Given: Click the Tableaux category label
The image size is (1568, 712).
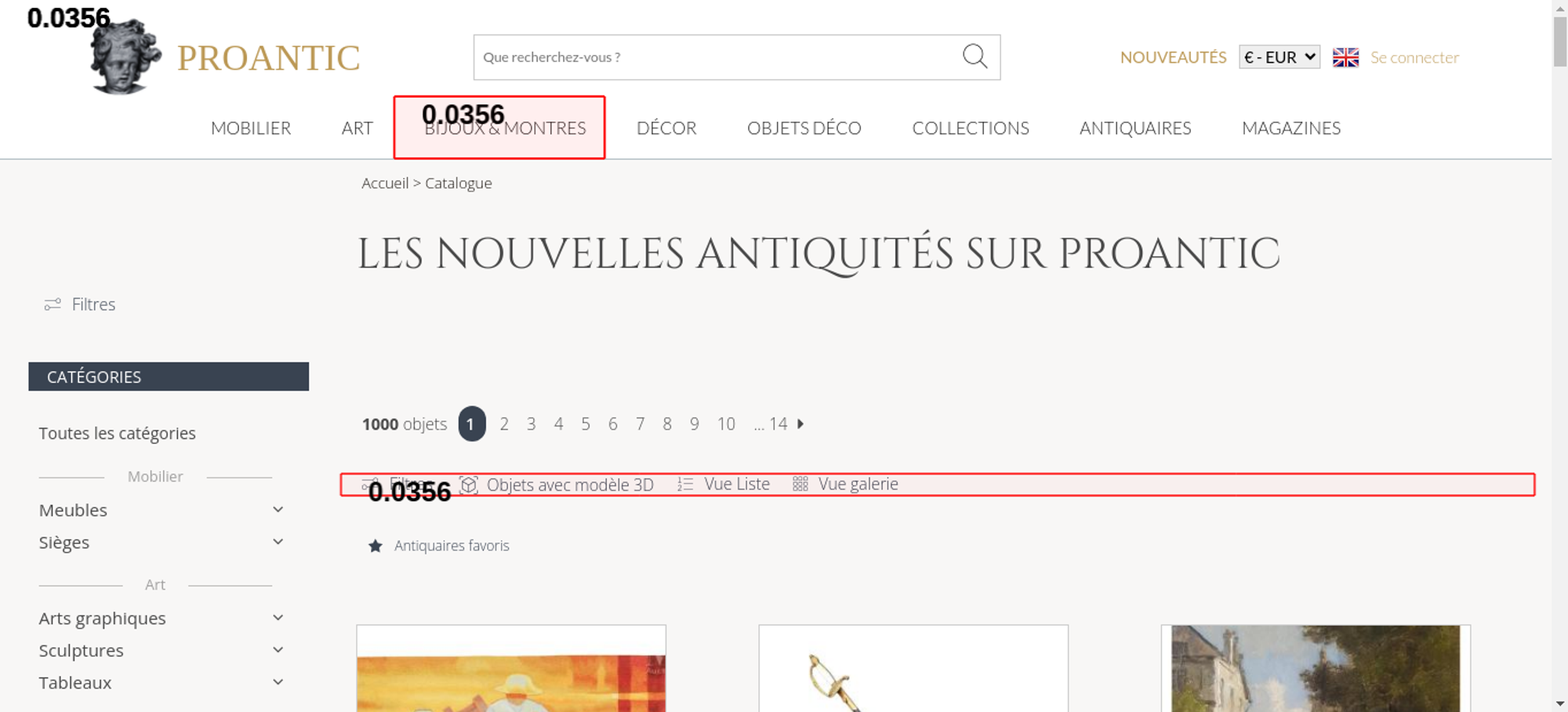Looking at the screenshot, I should click(x=75, y=683).
